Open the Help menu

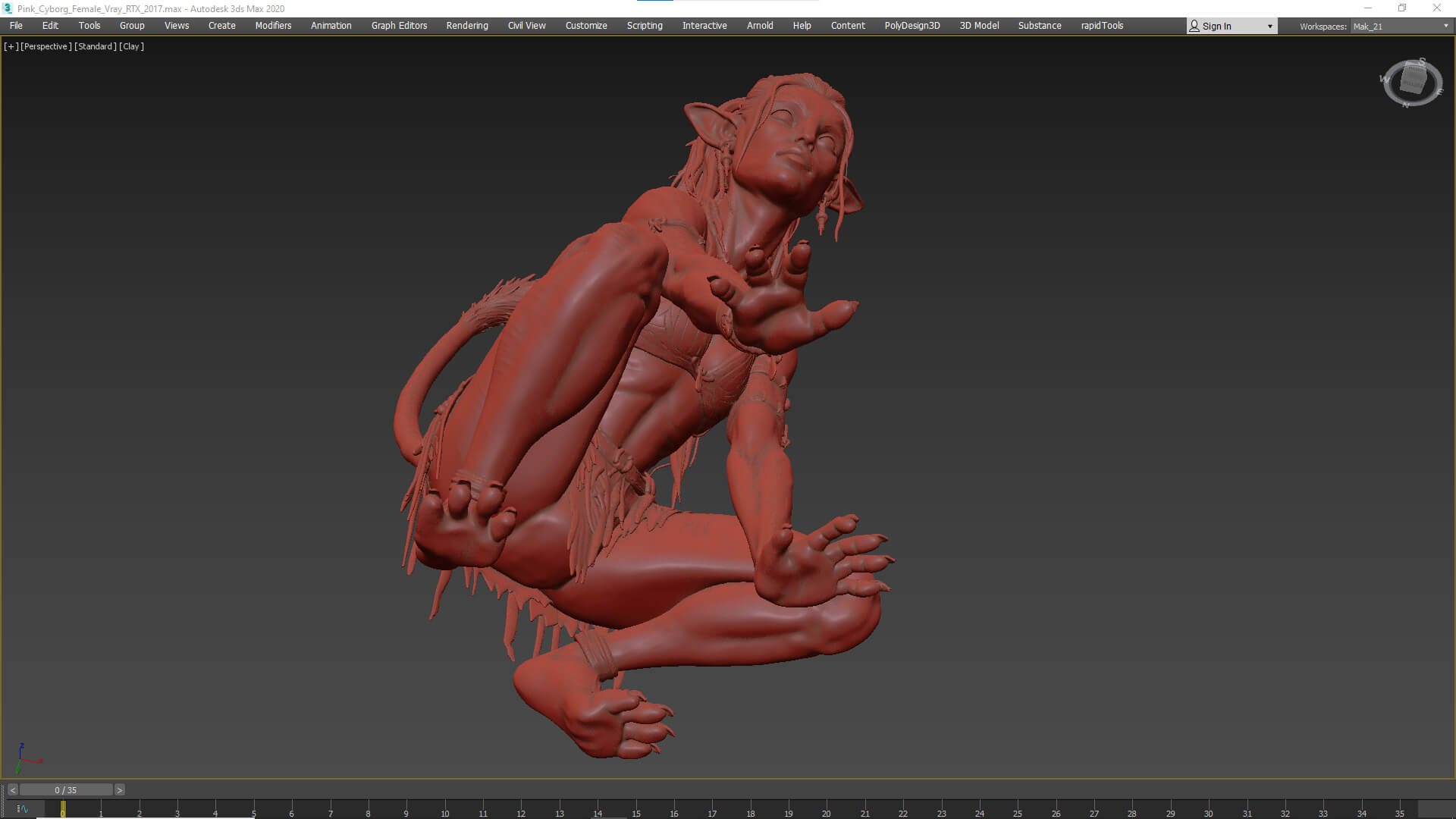(x=802, y=26)
